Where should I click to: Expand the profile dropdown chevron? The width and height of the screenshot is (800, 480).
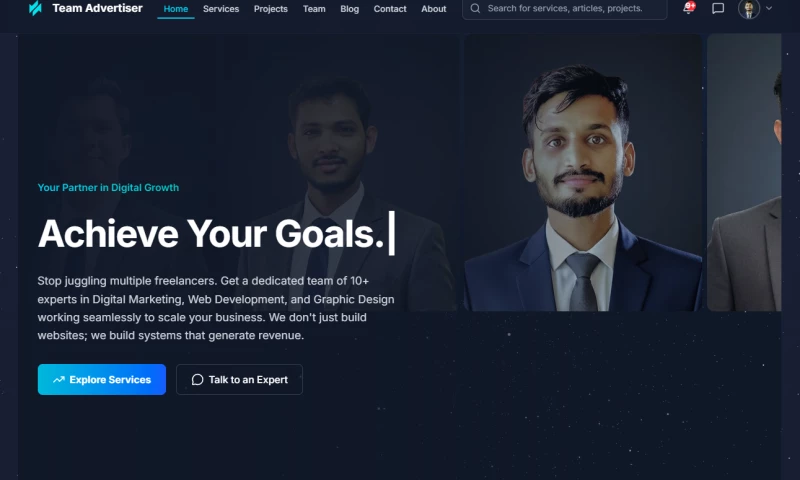point(769,8)
